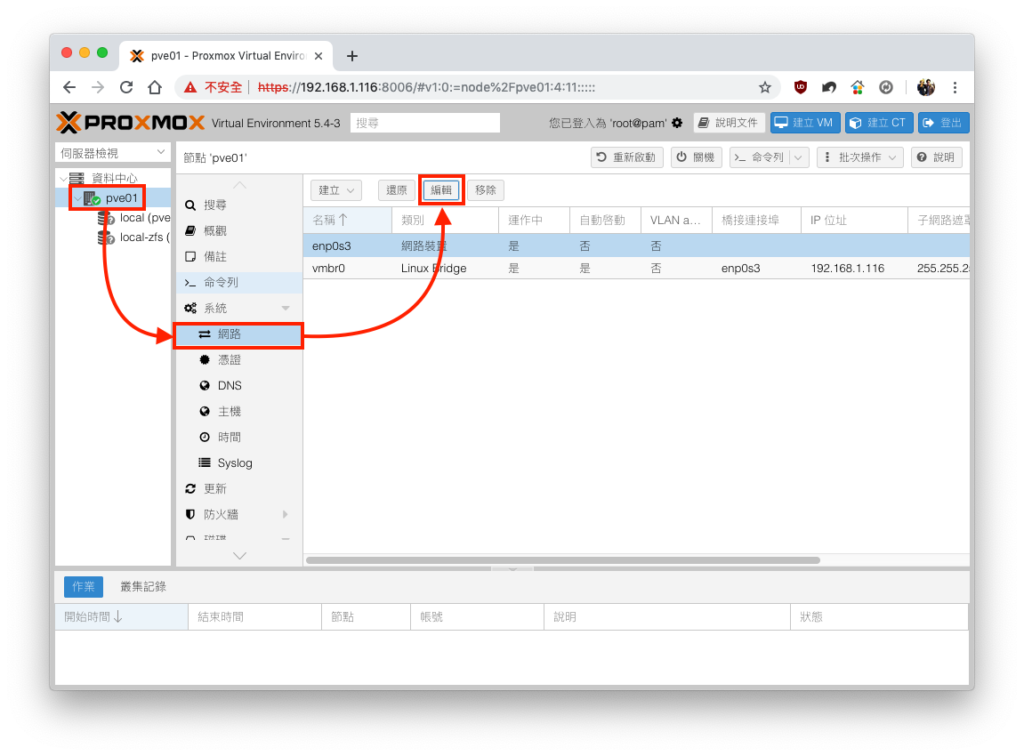The height and width of the screenshot is (756, 1024).
Task: Open the 建立 create dropdown
Action: [336, 191]
